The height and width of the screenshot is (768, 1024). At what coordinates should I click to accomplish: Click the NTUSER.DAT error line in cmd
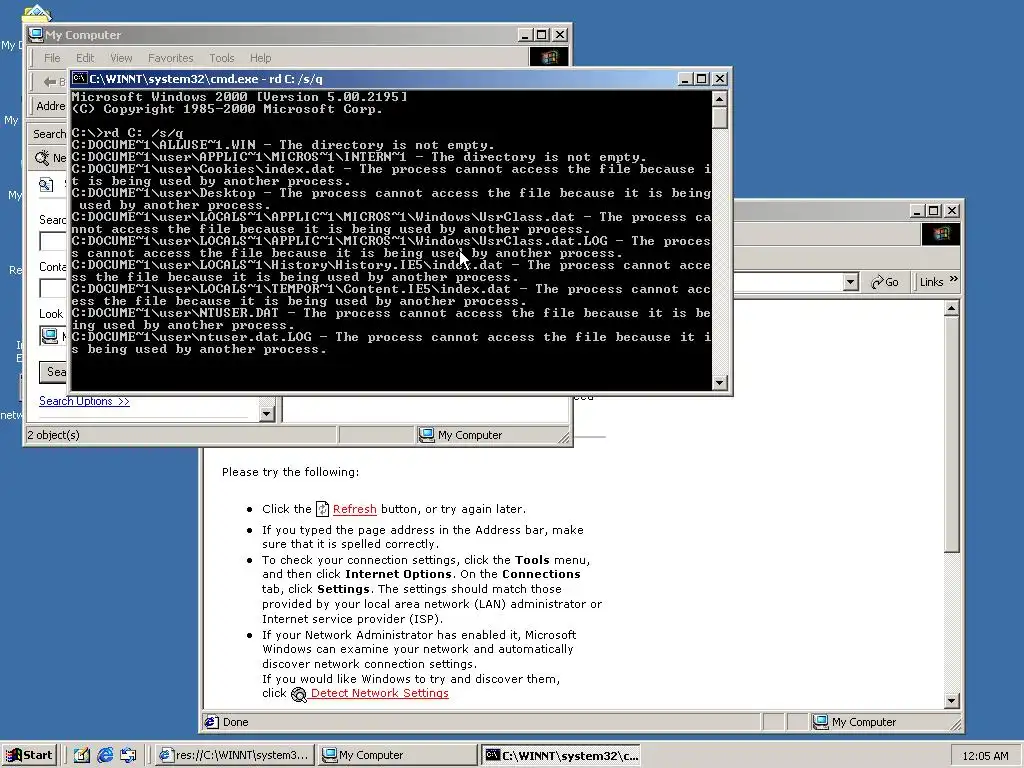pos(391,319)
